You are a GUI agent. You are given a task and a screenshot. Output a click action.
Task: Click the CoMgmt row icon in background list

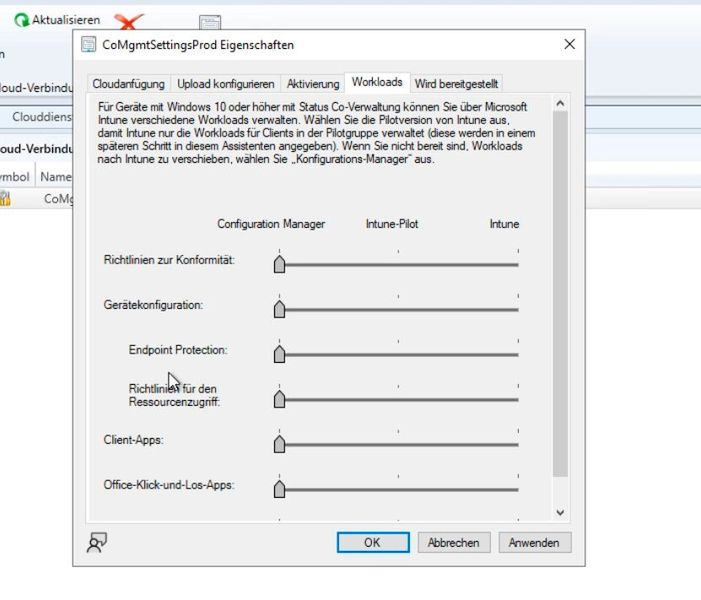(x=4, y=198)
